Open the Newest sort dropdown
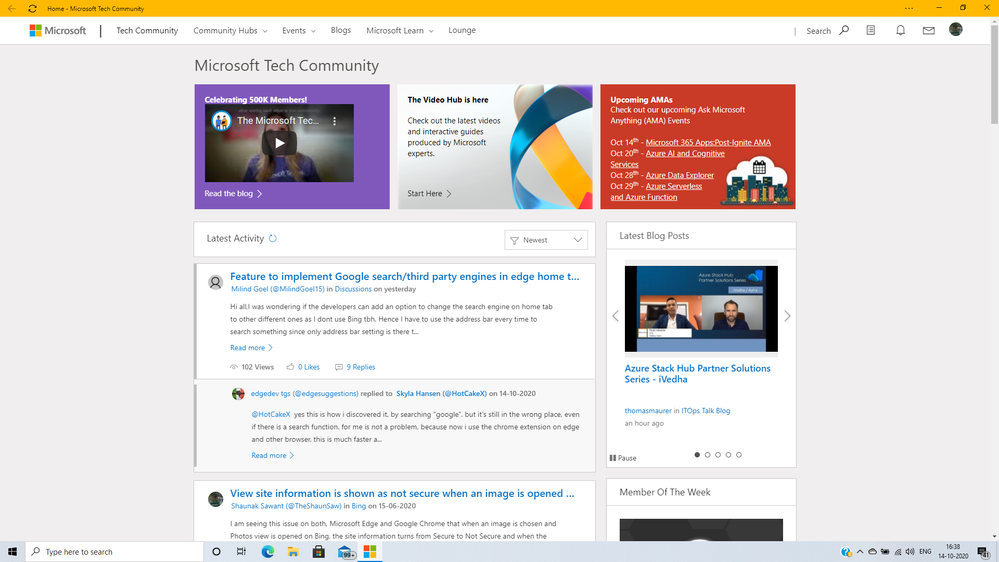The height and width of the screenshot is (562, 999). (546, 240)
